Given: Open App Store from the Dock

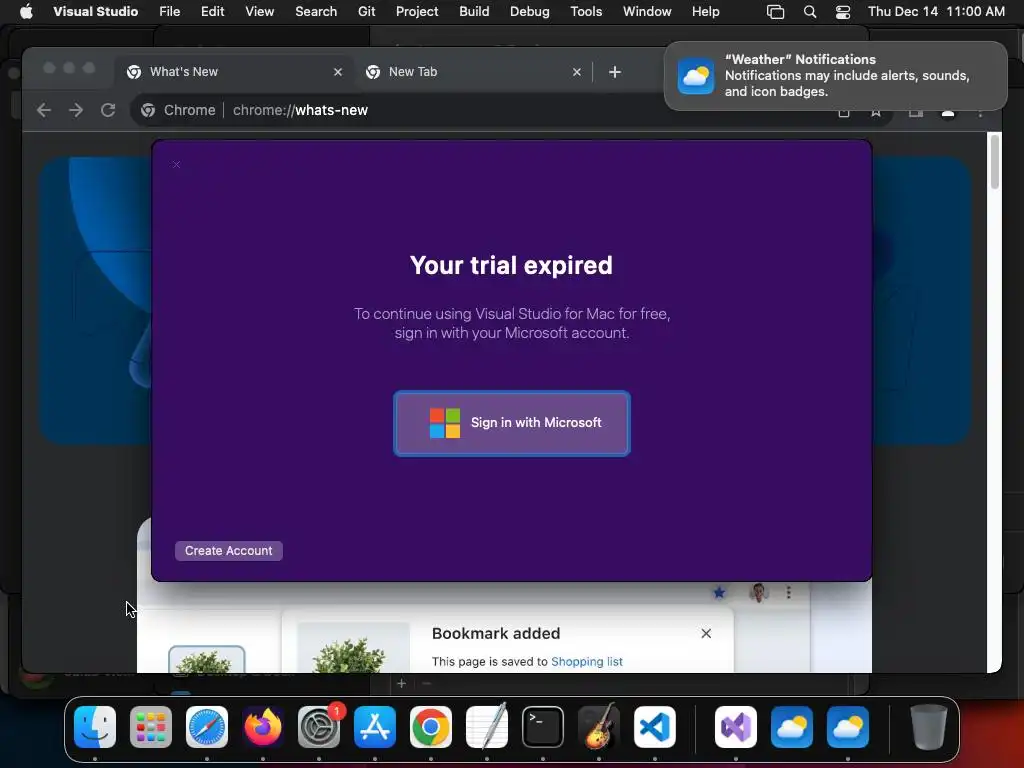Looking at the screenshot, I should (375, 726).
